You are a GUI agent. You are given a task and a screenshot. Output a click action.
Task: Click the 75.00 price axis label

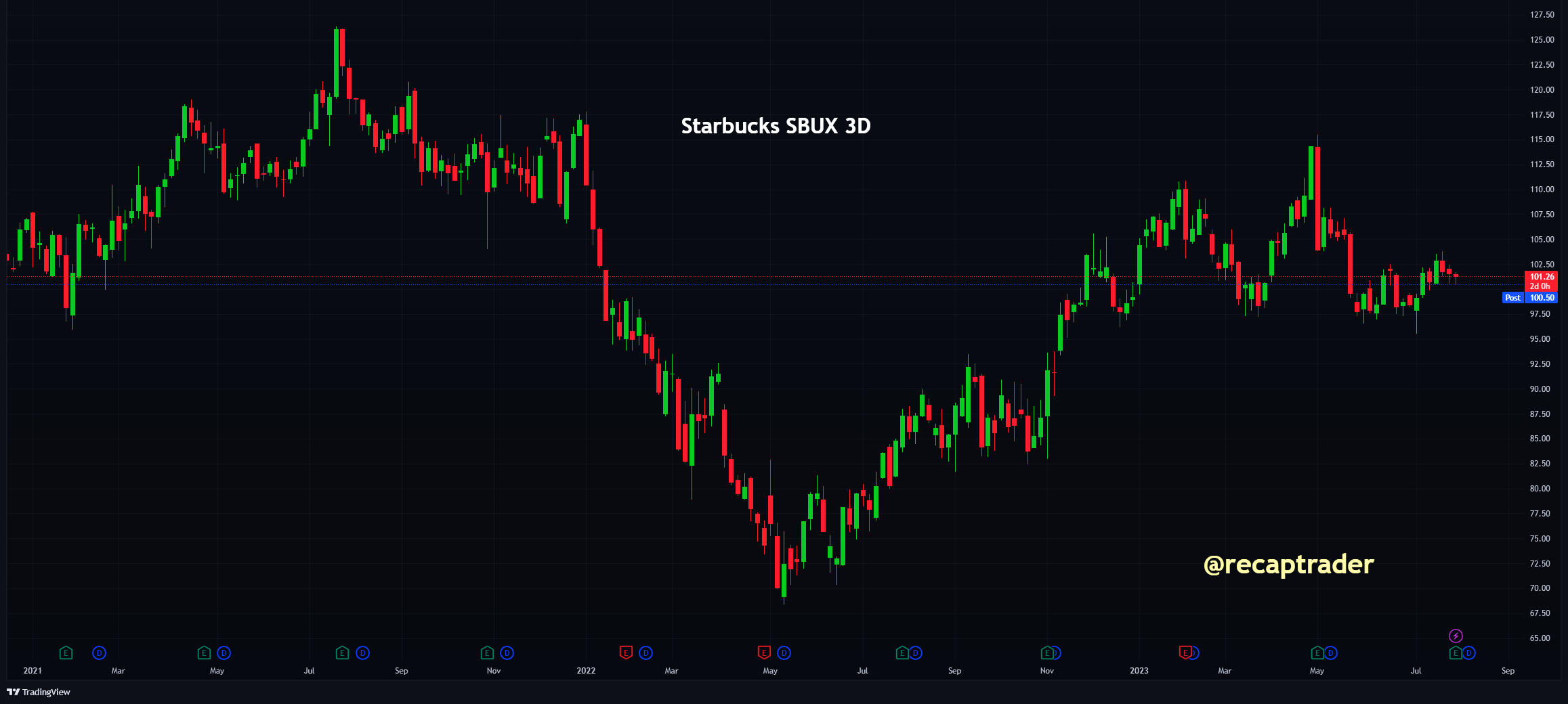coord(1540,539)
